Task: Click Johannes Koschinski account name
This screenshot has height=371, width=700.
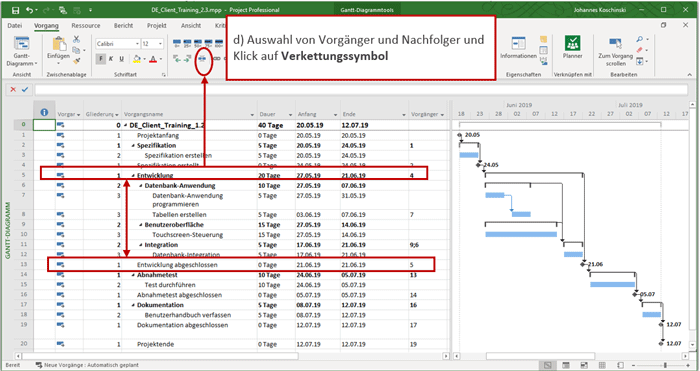Action: pos(600,9)
